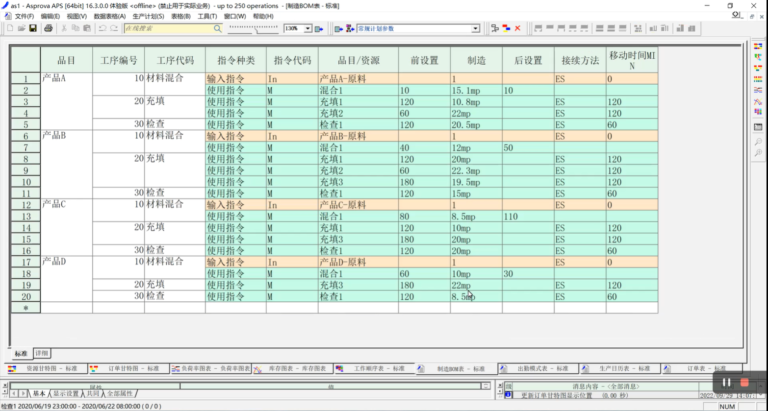Viewport: 768px width, 411px height.
Task: Open the 库存图表 tab
Action: [x=292, y=368]
